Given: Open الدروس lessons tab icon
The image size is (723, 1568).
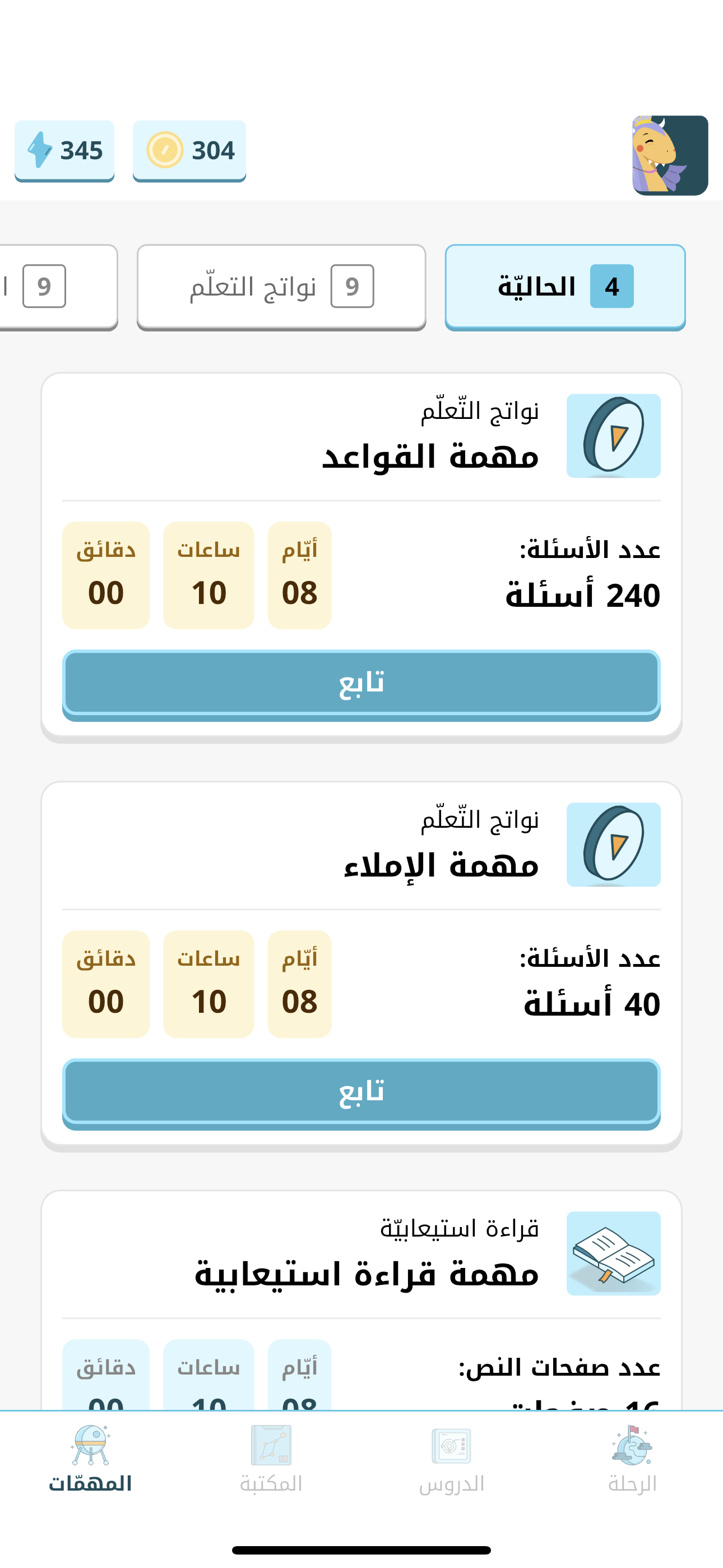Looking at the screenshot, I should tap(451, 1446).
